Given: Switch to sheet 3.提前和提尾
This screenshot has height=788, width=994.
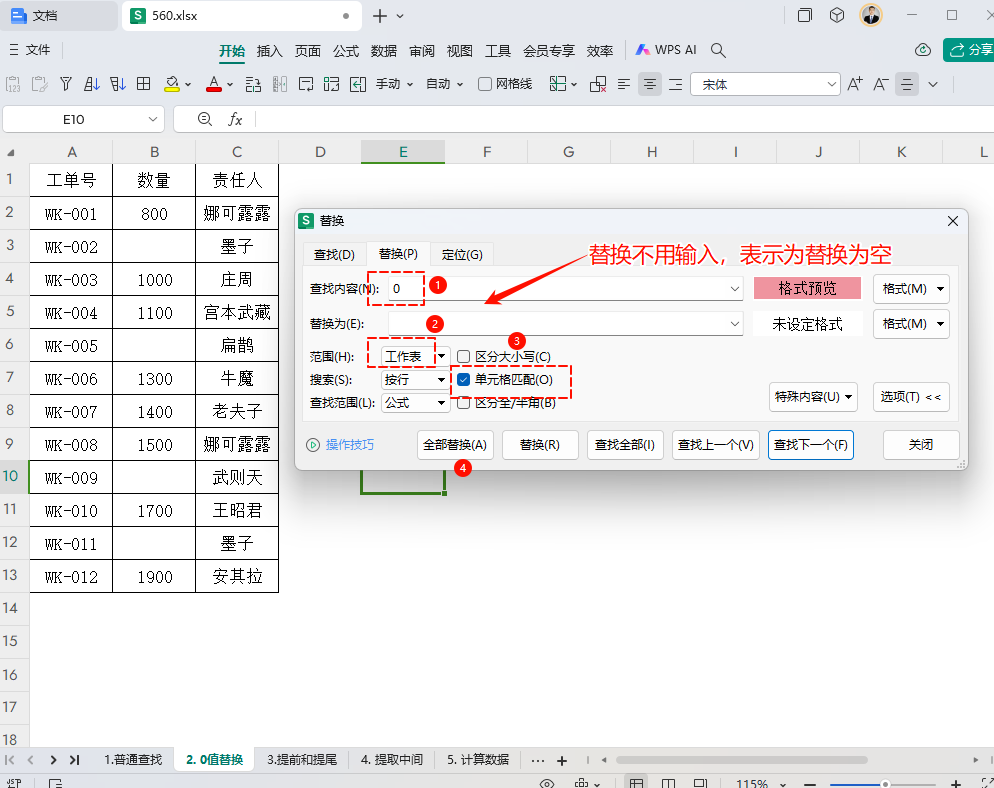Looking at the screenshot, I should [x=302, y=759].
